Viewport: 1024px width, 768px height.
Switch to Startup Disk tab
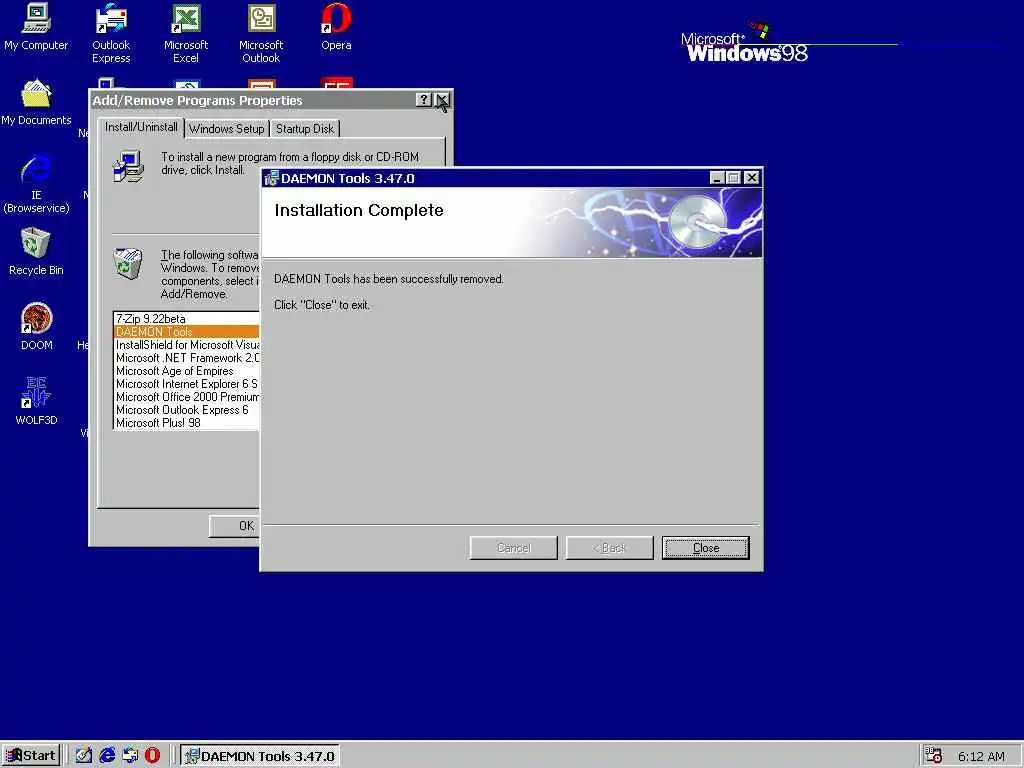[305, 129]
